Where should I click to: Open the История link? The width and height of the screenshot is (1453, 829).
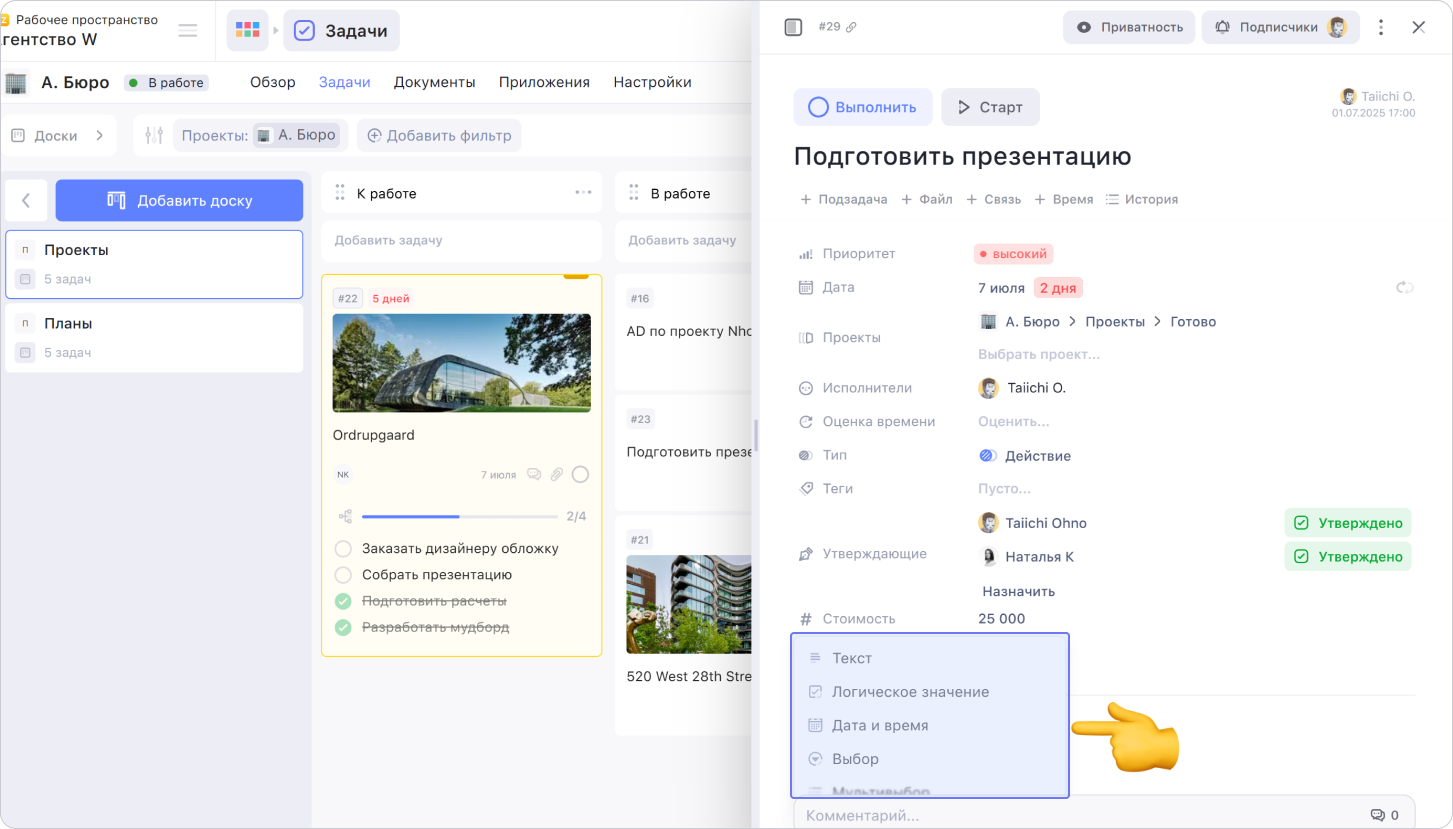[1141, 199]
